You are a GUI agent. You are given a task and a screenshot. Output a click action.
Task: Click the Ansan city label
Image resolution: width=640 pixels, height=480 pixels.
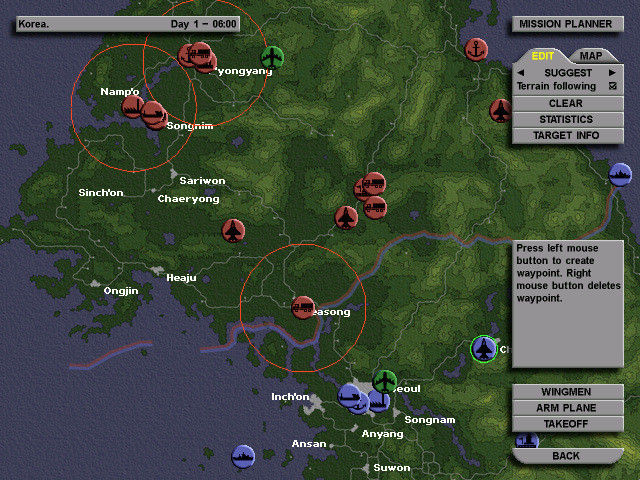[x=309, y=444]
